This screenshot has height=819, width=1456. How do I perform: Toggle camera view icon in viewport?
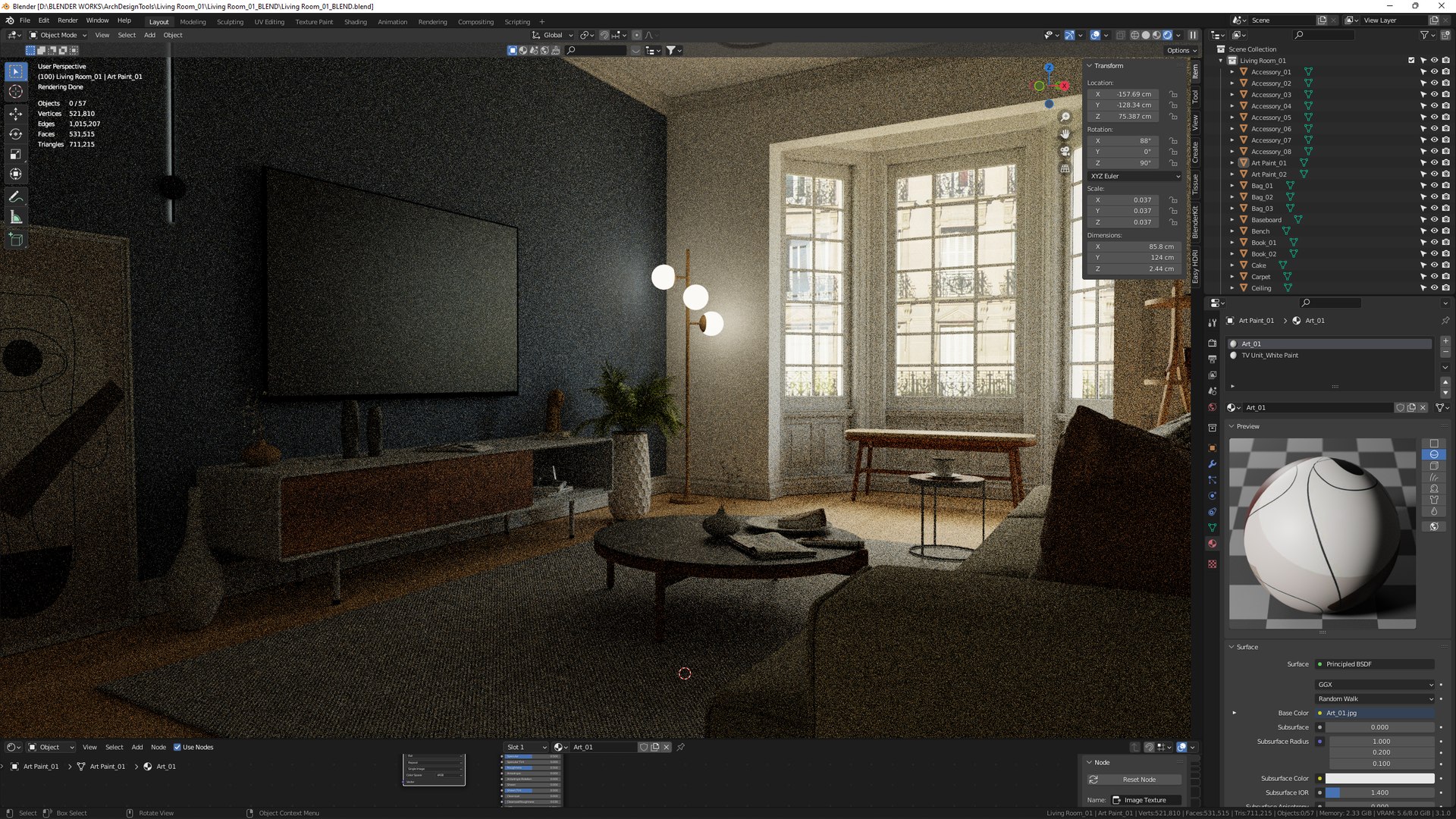coord(1065,151)
